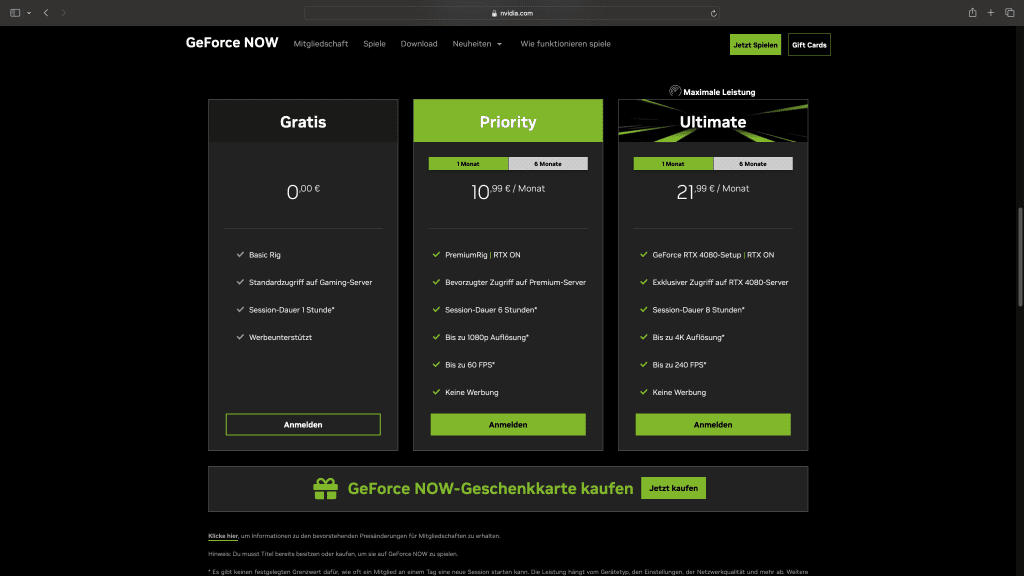Go back with the browser back arrow
The width and height of the screenshot is (1024, 576).
(x=46, y=13)
